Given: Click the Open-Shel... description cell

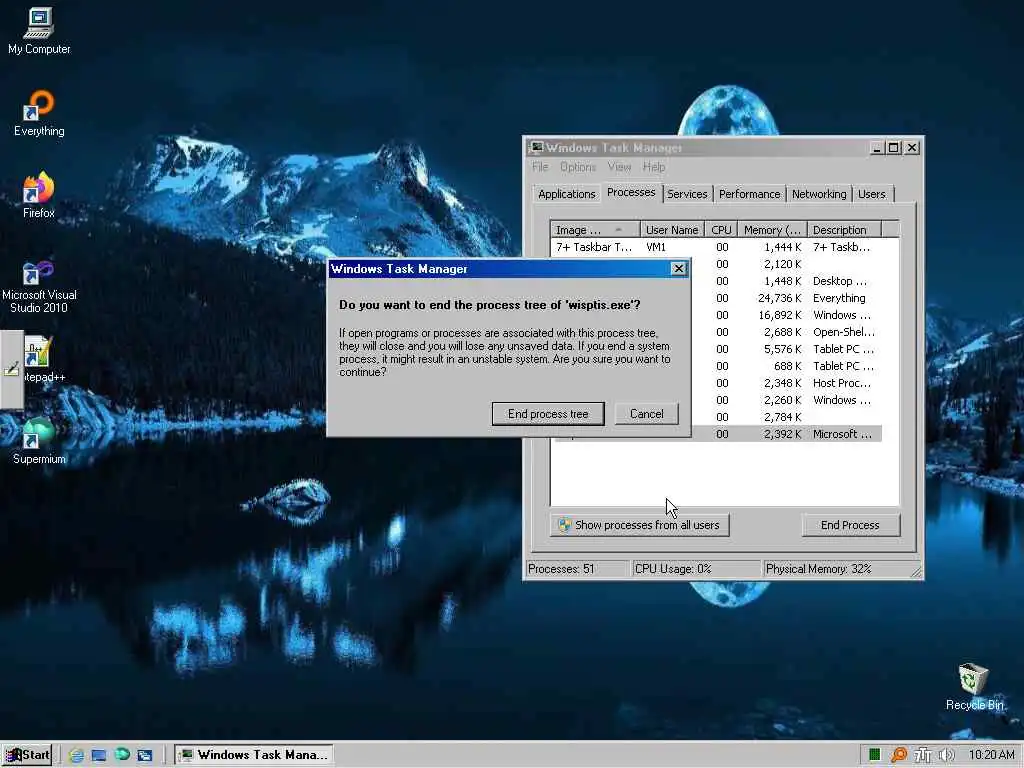Looking at the screenshot, I should coord(844,332).
